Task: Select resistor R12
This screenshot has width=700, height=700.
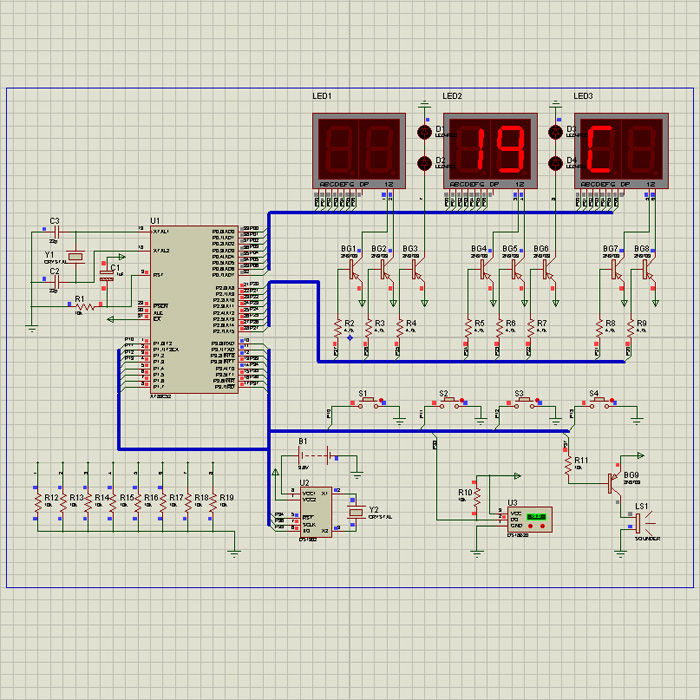Action: click(x=38, y=503)
